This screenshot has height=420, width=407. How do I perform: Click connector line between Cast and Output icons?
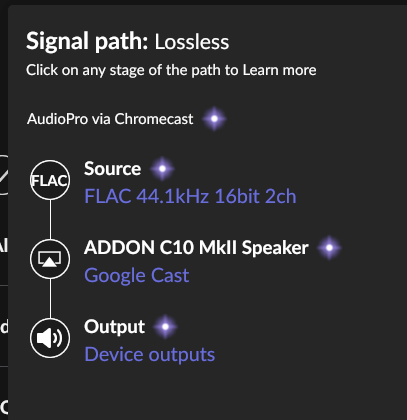pyautogui.click(x=50, y=298)
